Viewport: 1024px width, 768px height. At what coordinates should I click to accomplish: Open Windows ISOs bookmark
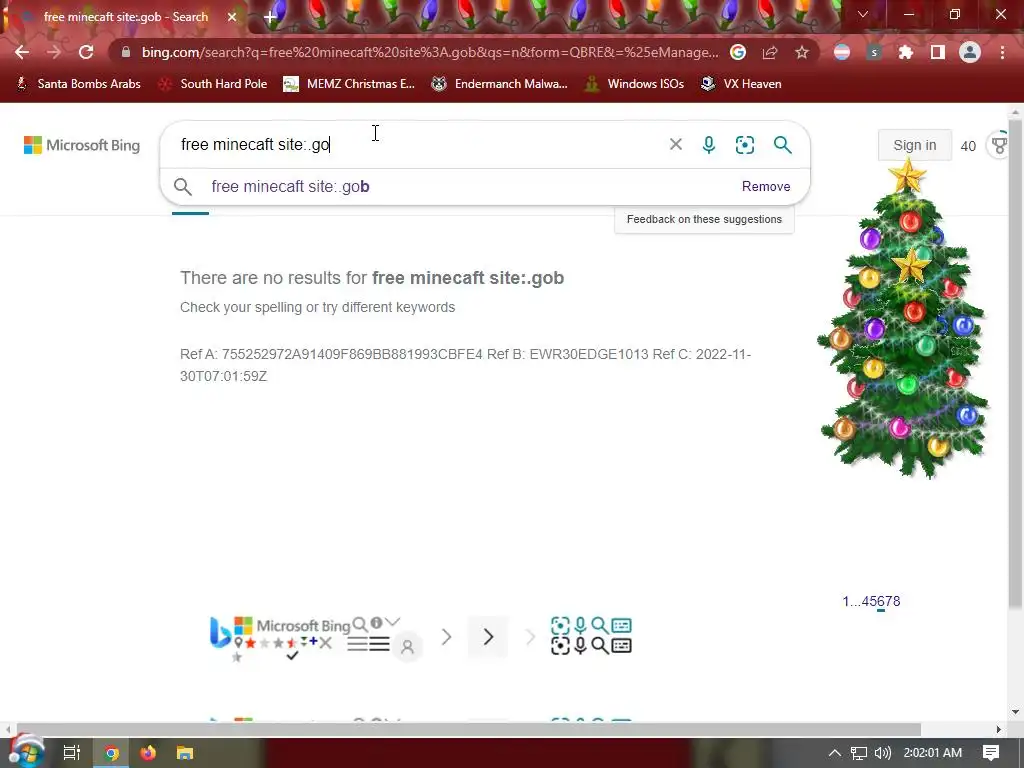tap(635, 84)
